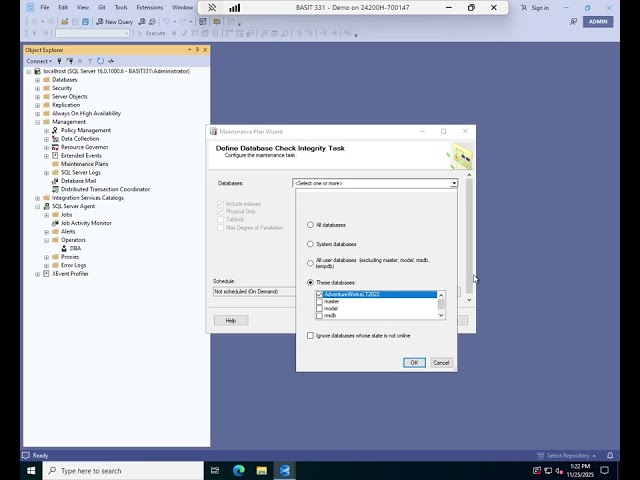Uncheck the AdventureWorksLT2022 database checkbox

point(319,294)
